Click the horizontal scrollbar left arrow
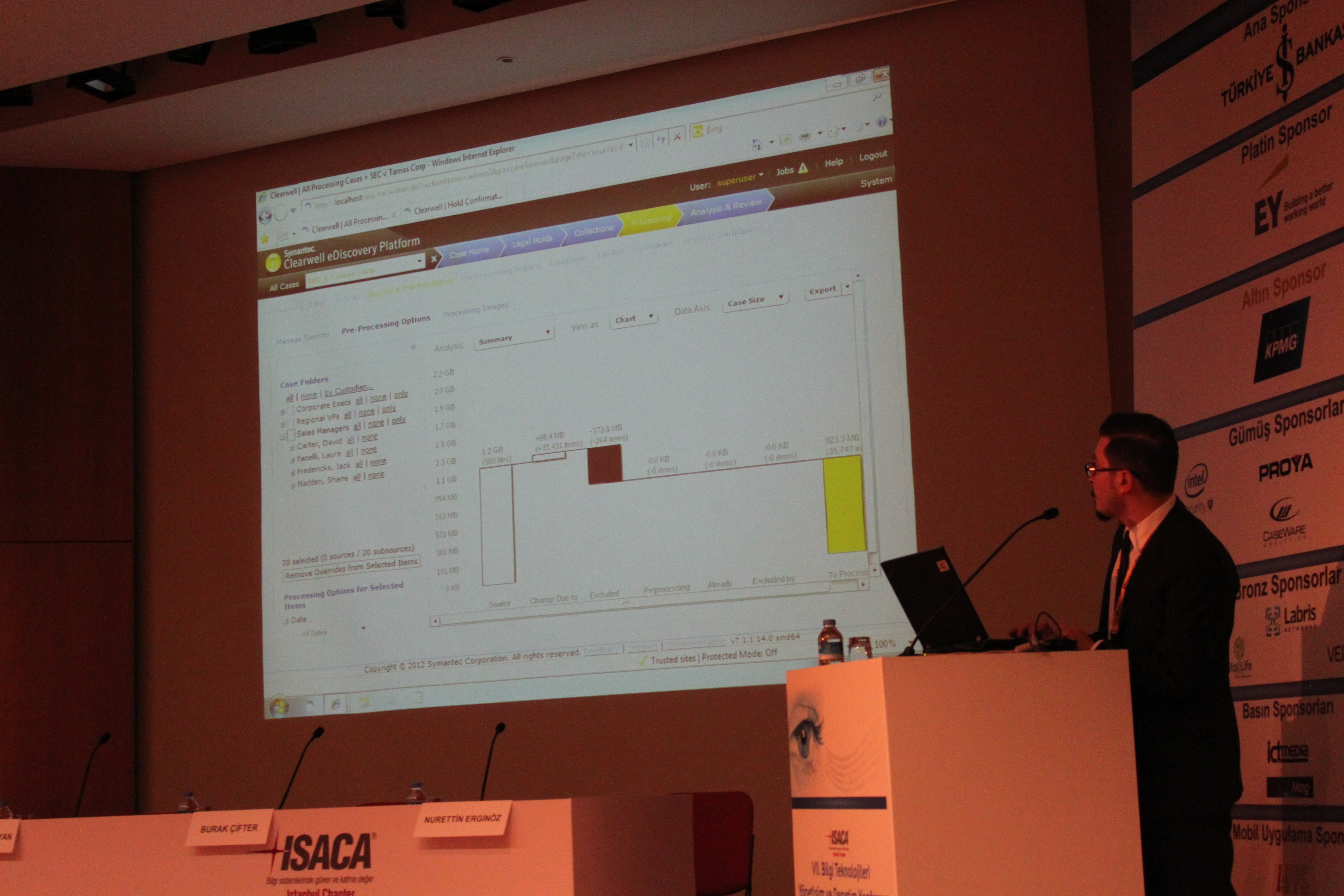The image size is (1344, 896). pyautogui.click(x=435, y=621)
